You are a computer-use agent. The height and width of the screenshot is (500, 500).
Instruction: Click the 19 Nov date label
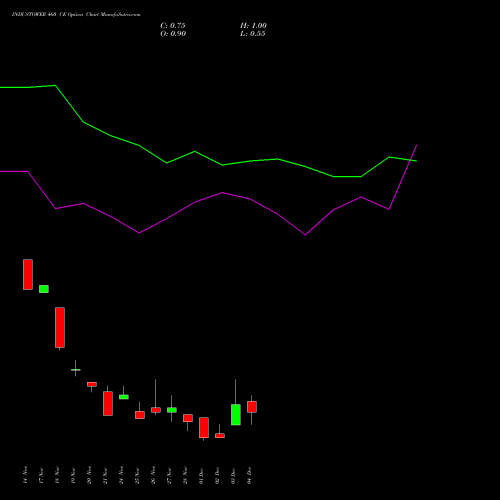73,475
